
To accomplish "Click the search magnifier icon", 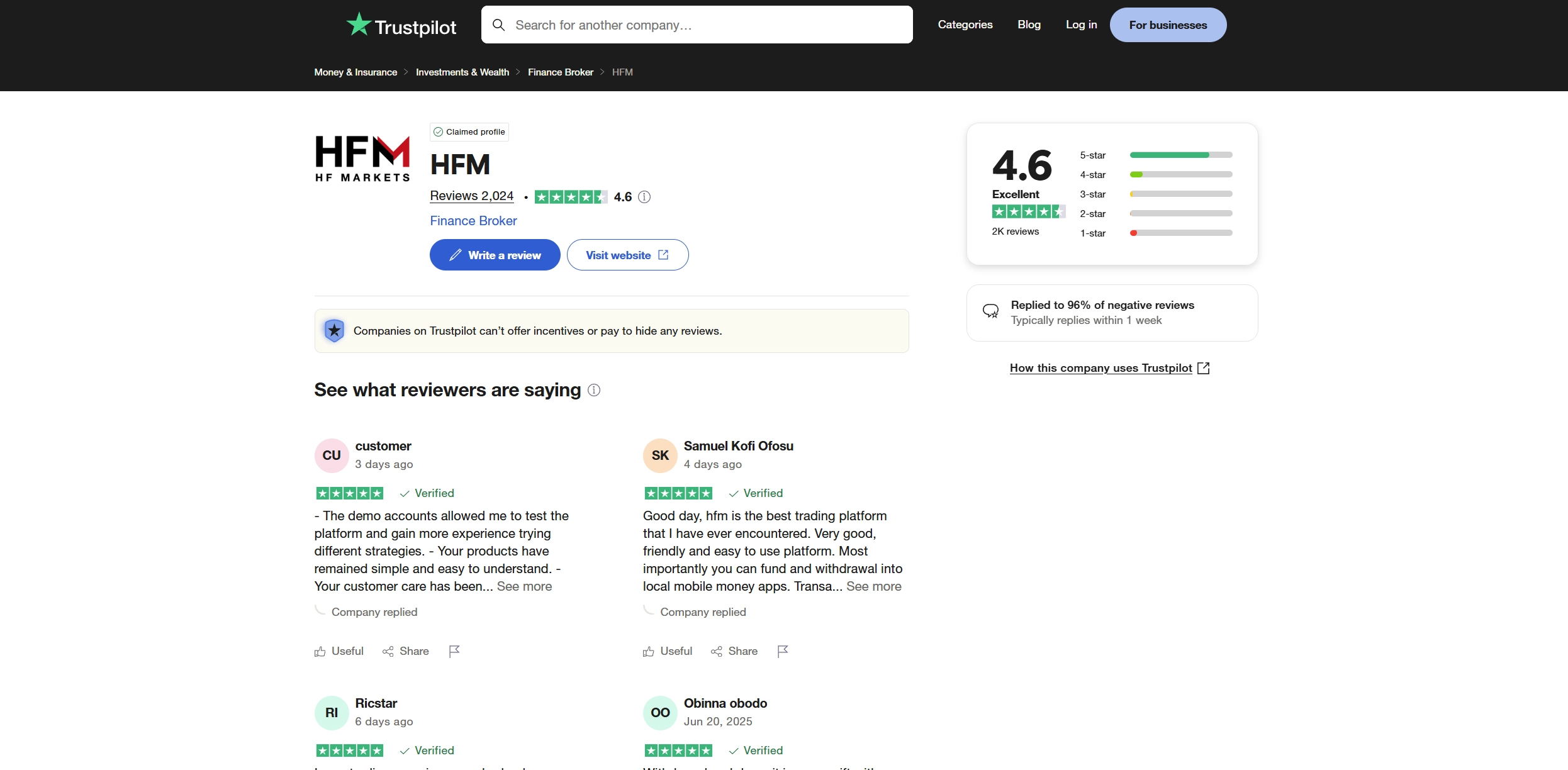I will [498, 25].
